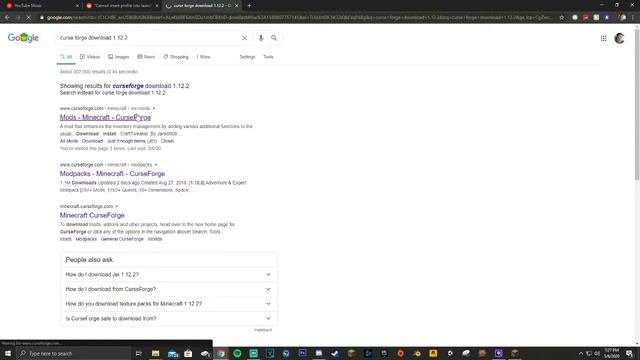640x360 pixels.
Task: Open the 'General CurseForge' sitelink
Action: [122, 239]
